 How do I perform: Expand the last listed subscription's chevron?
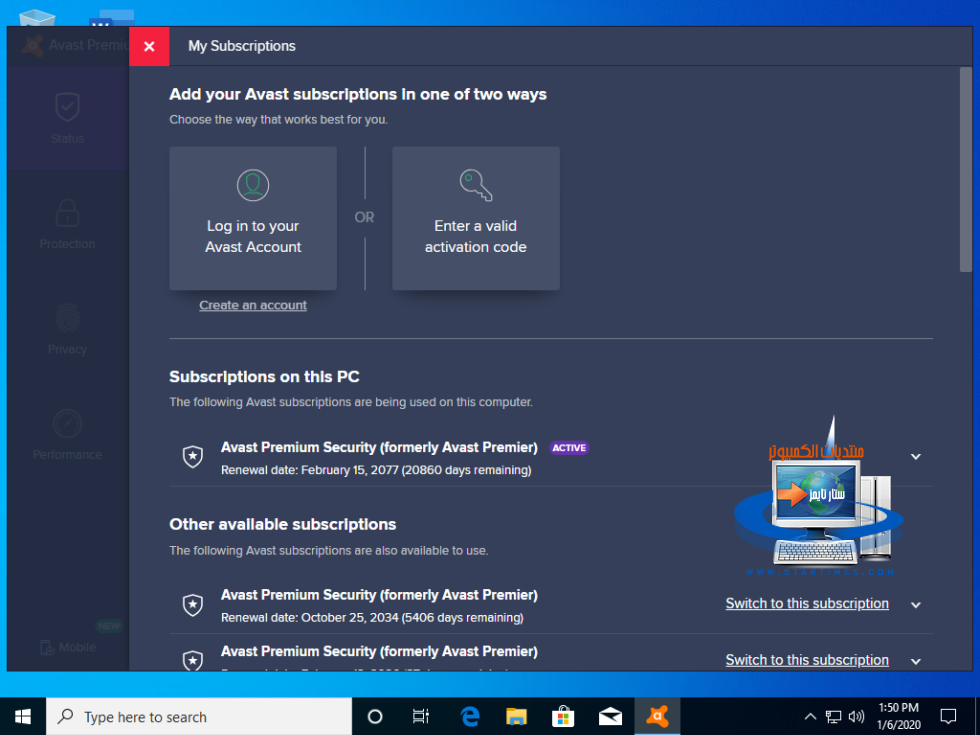pos(916,661)
